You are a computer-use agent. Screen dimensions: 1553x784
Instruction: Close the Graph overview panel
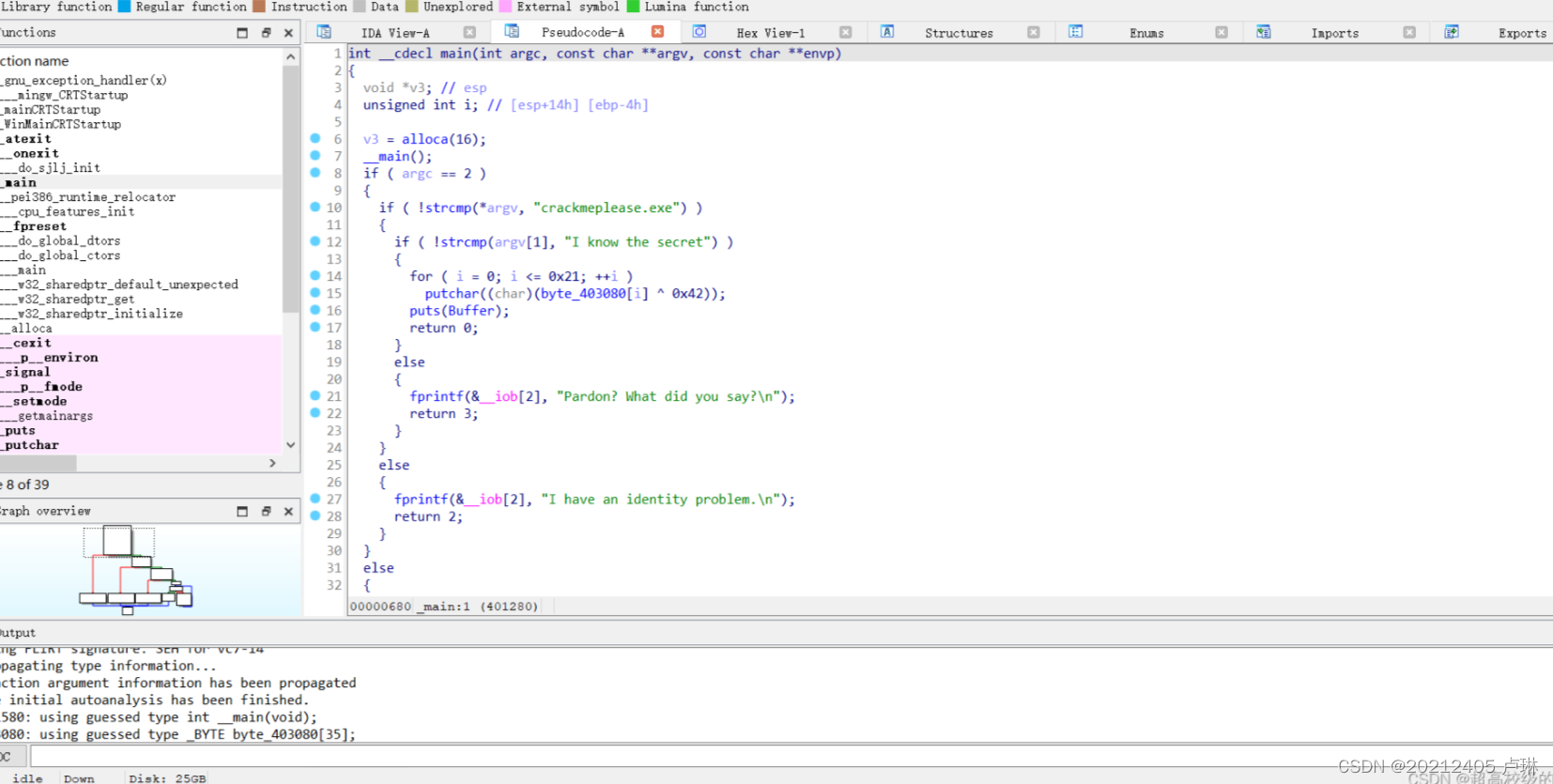tap(288, 512)
